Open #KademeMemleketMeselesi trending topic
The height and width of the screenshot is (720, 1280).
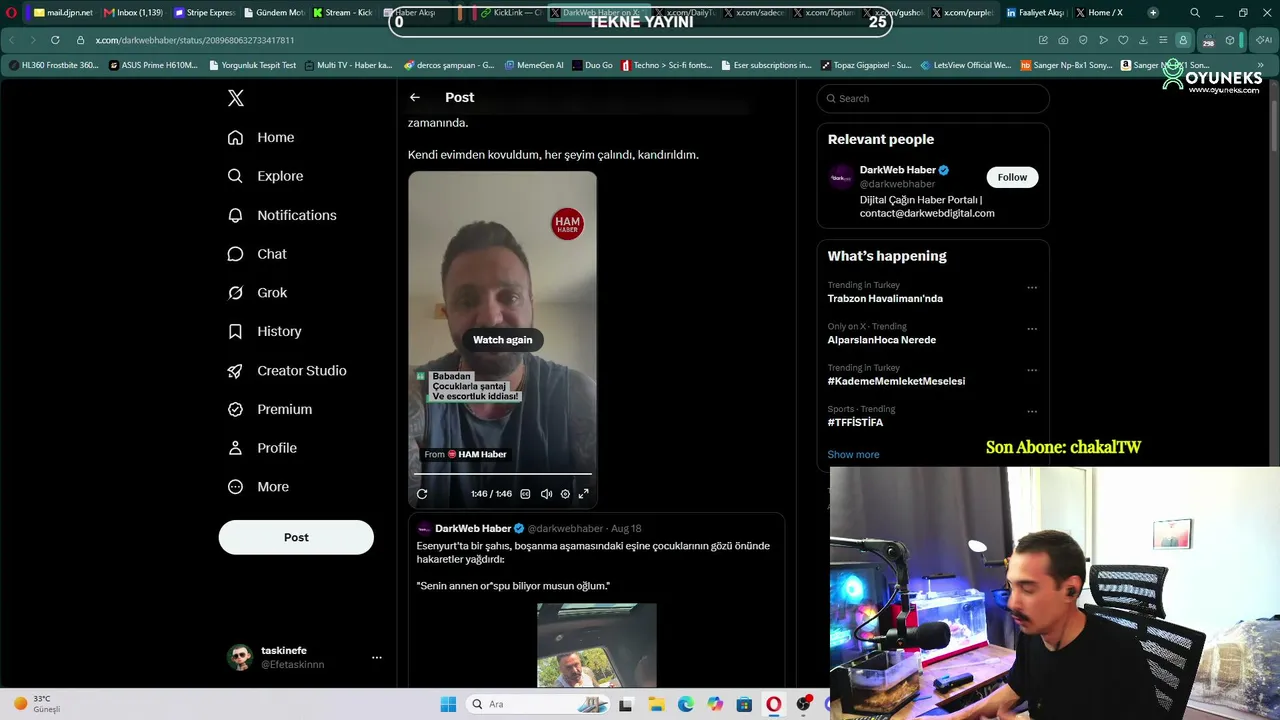pyautogui.click(x=896, y=381)
